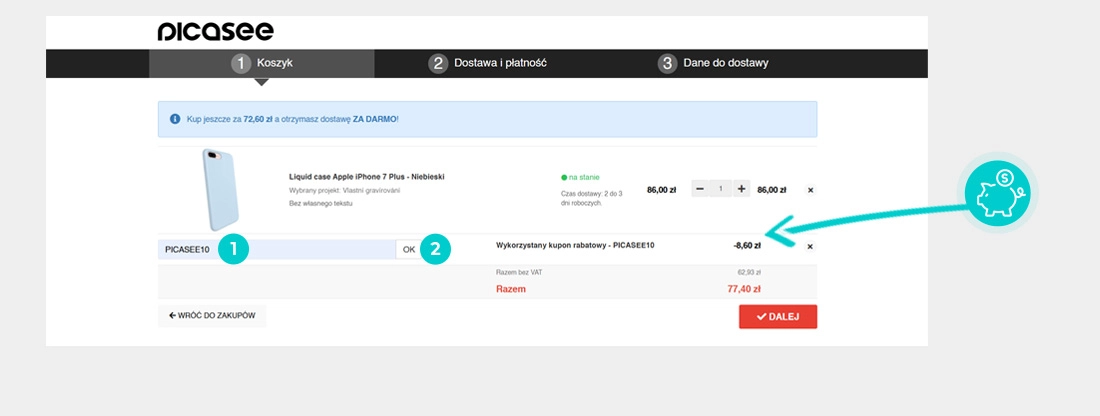
Task: Click the teal number 1 badge
Action: (x=233, y=249)
